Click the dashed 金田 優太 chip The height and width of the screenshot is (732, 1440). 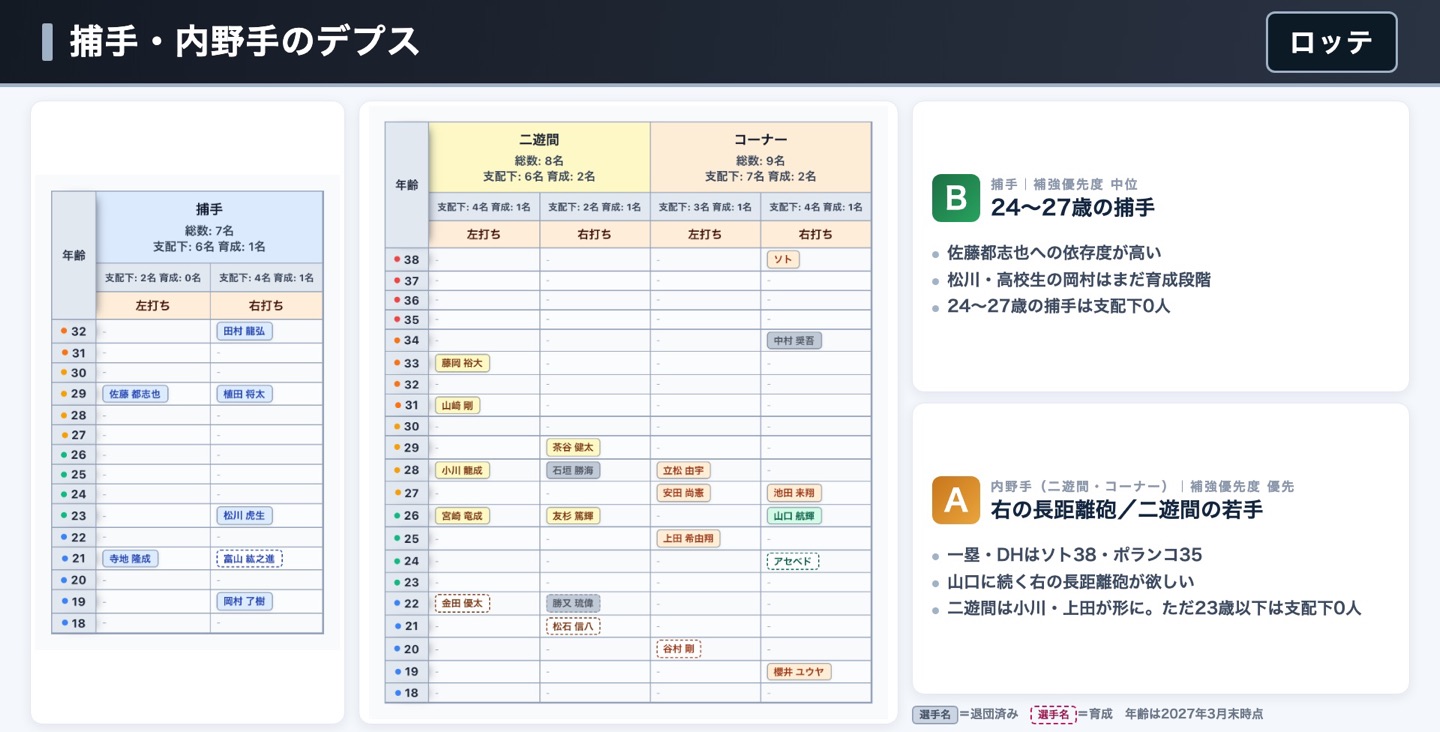[462, 603]
